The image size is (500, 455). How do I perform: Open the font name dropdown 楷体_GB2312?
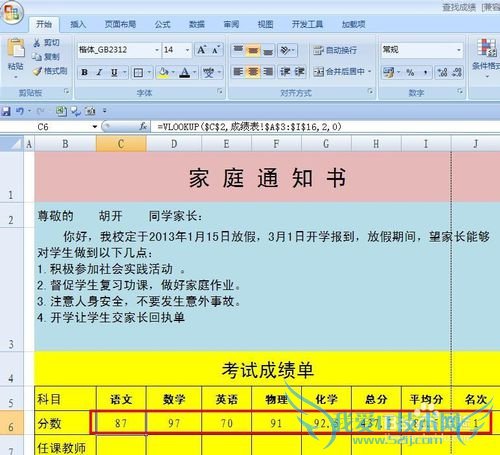(x=156, y=50)
